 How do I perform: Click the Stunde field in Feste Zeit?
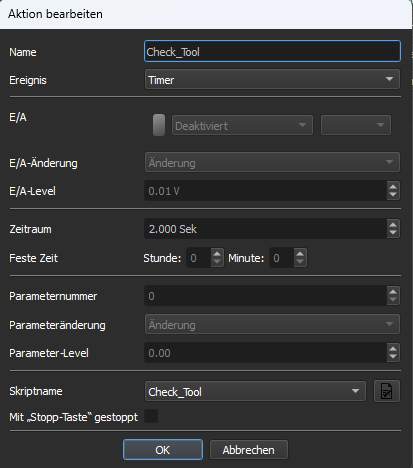coord(199,258)
